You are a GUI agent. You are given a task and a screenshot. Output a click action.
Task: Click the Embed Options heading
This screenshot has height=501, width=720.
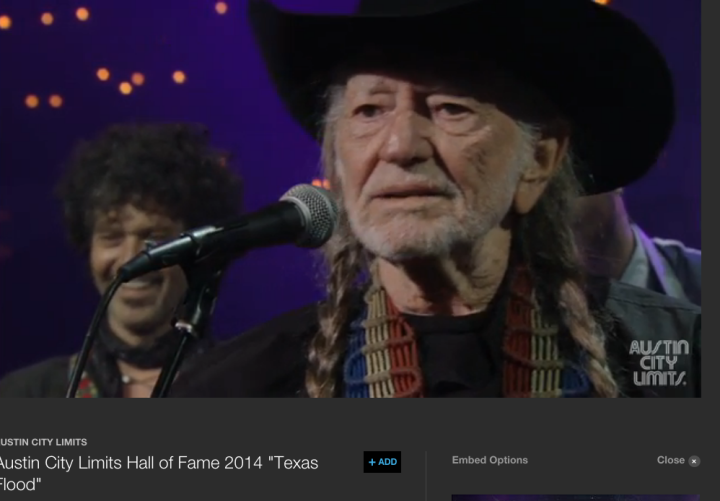coord(489,460)
